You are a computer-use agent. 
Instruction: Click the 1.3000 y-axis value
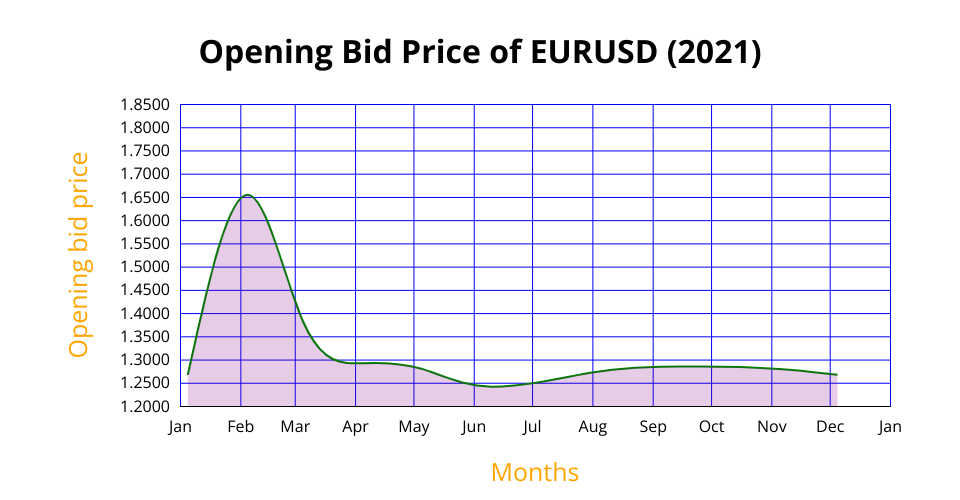pyautogui.click(x=144, y=360)
